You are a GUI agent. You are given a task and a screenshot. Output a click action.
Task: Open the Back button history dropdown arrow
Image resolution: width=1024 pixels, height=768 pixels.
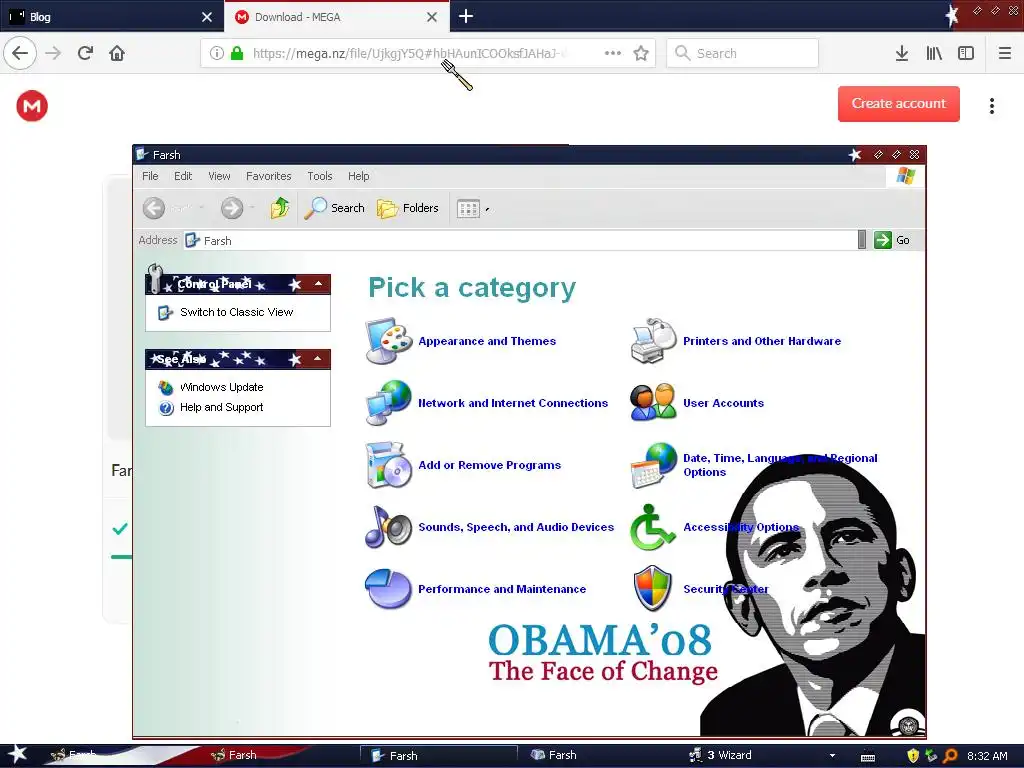coord(202,208)
